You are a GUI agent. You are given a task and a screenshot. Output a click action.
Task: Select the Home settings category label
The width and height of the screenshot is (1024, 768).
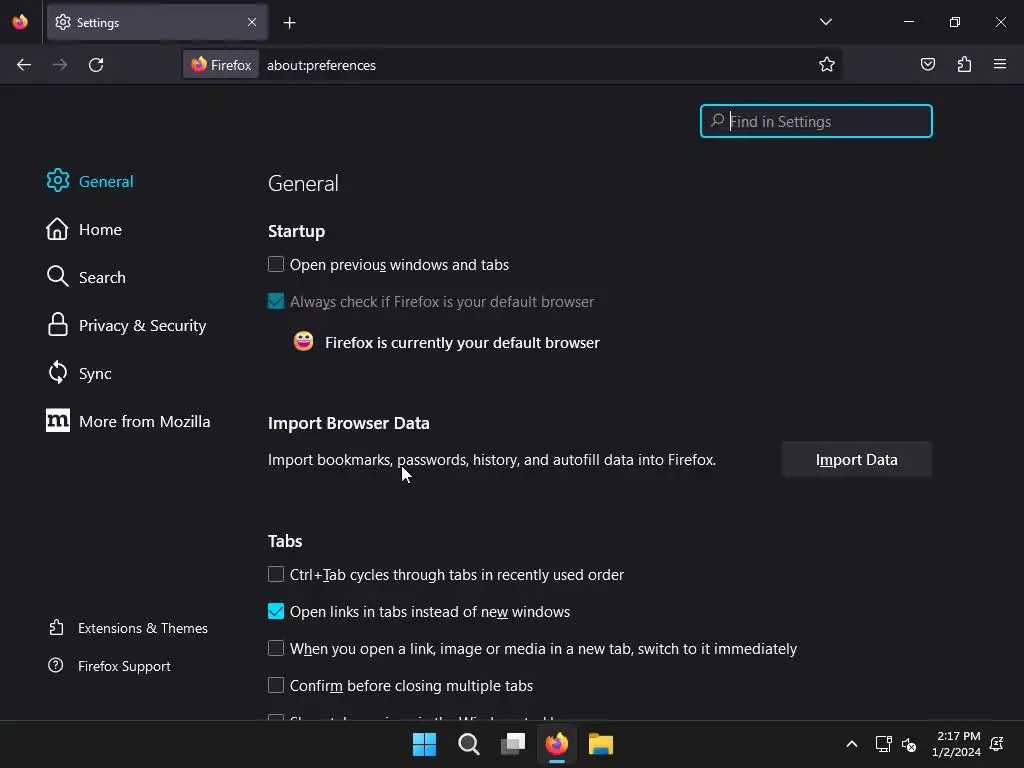(100, 229)
